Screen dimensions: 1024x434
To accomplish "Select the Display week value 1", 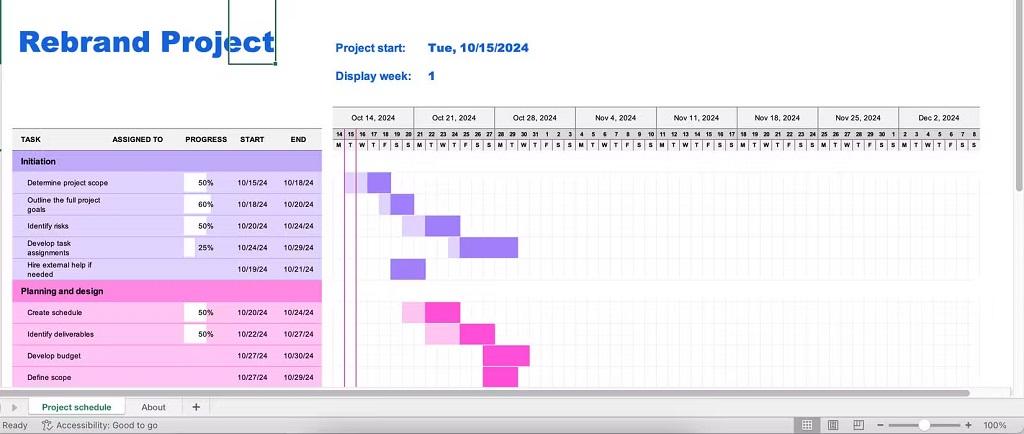I will coord(431,76).
